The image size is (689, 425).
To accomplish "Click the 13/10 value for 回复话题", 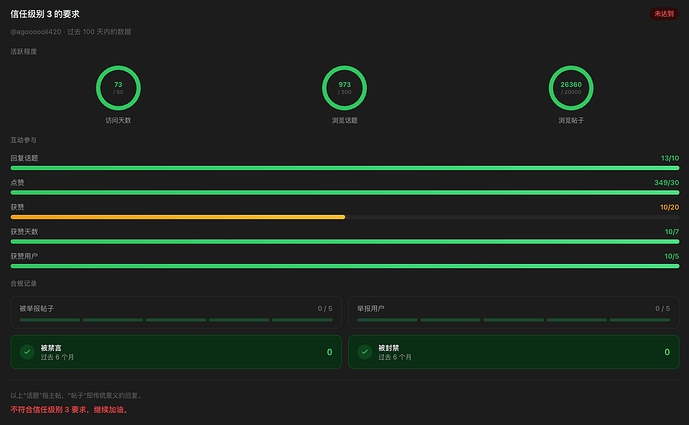I will click(670, 158).
